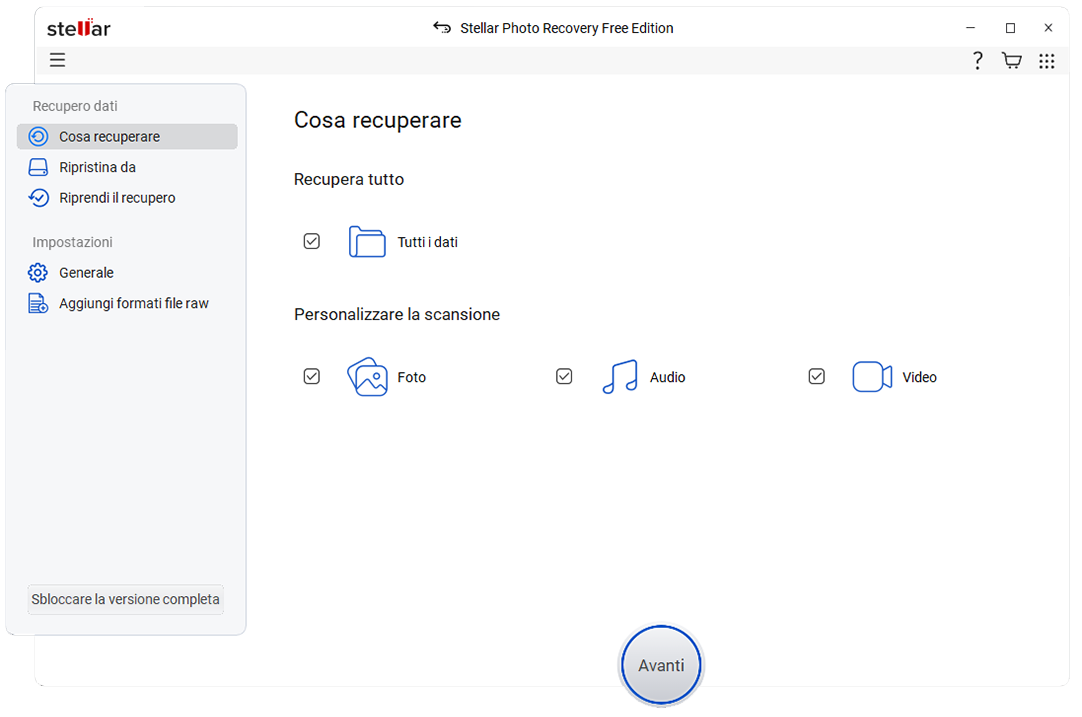
Task: Click the back arrow icon beside title
Action: [x=442, y=28]
